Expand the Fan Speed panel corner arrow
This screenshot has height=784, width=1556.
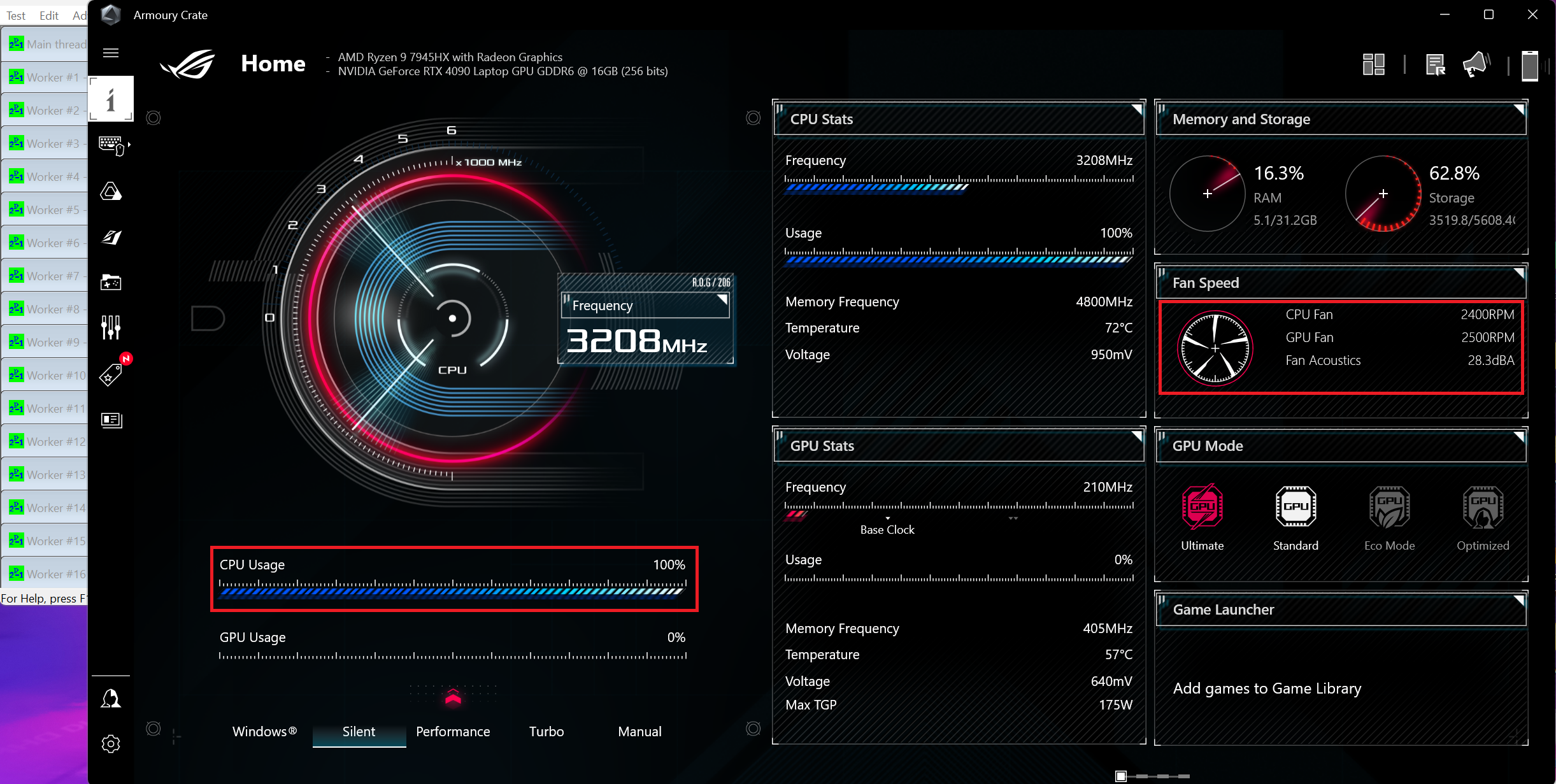tap(1519, 273)
